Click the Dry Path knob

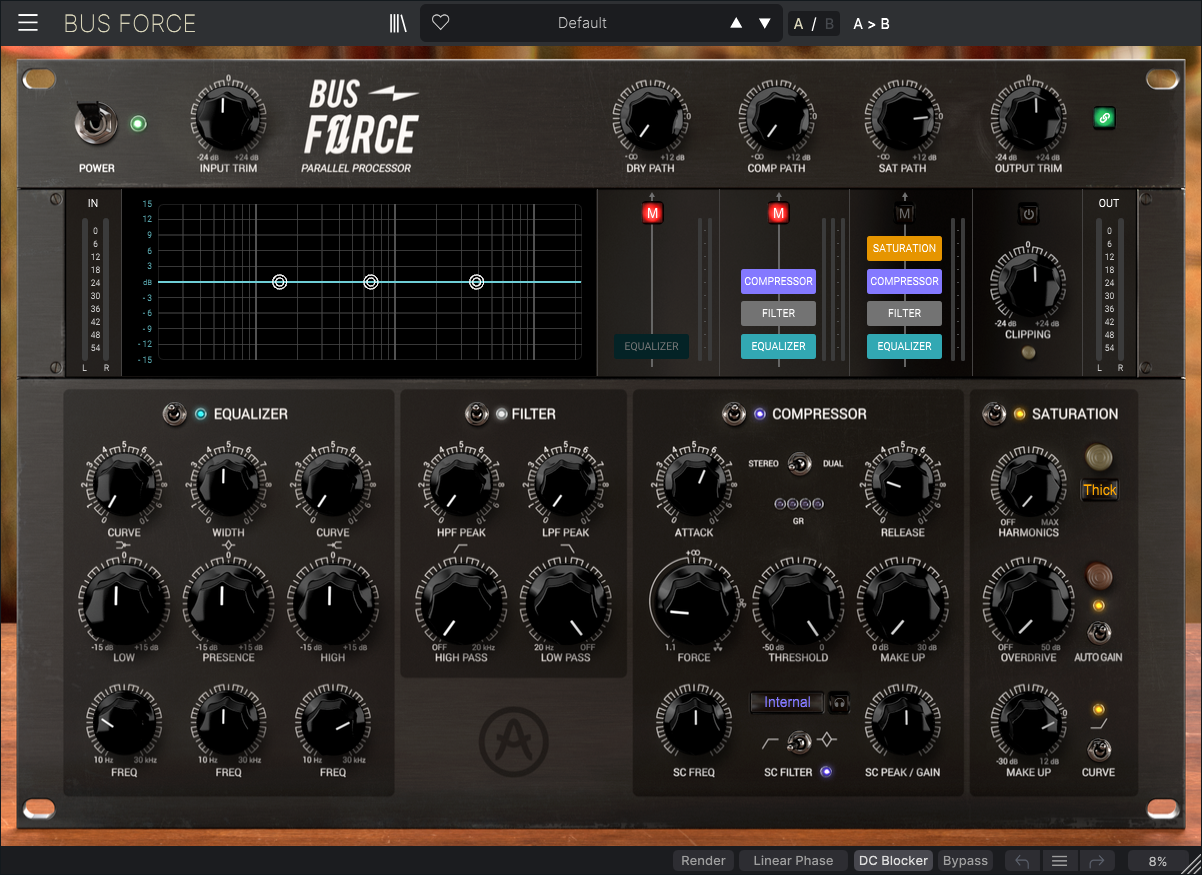pos(649,121)
